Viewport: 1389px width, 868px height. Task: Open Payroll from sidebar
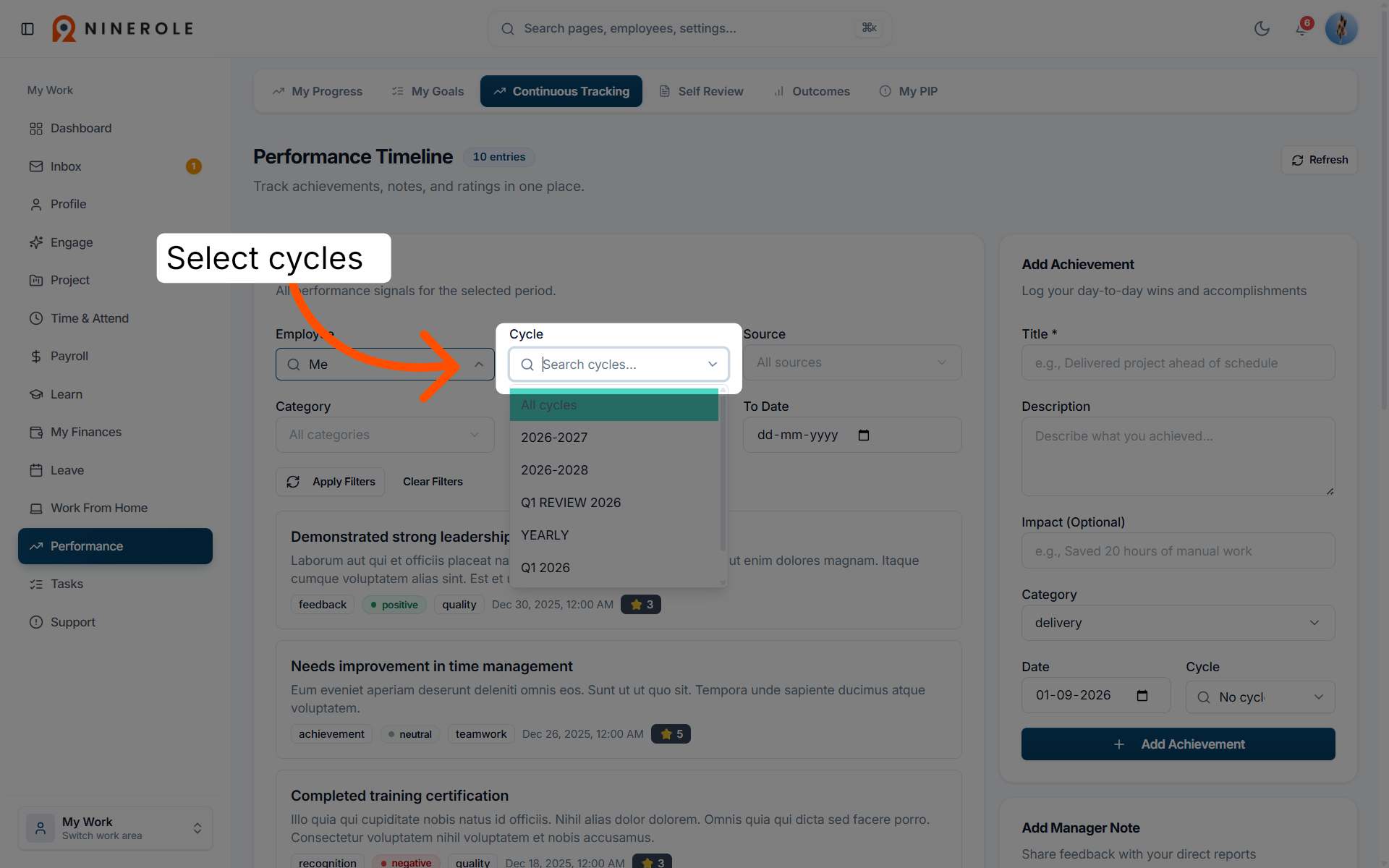[x=115, y=356]
